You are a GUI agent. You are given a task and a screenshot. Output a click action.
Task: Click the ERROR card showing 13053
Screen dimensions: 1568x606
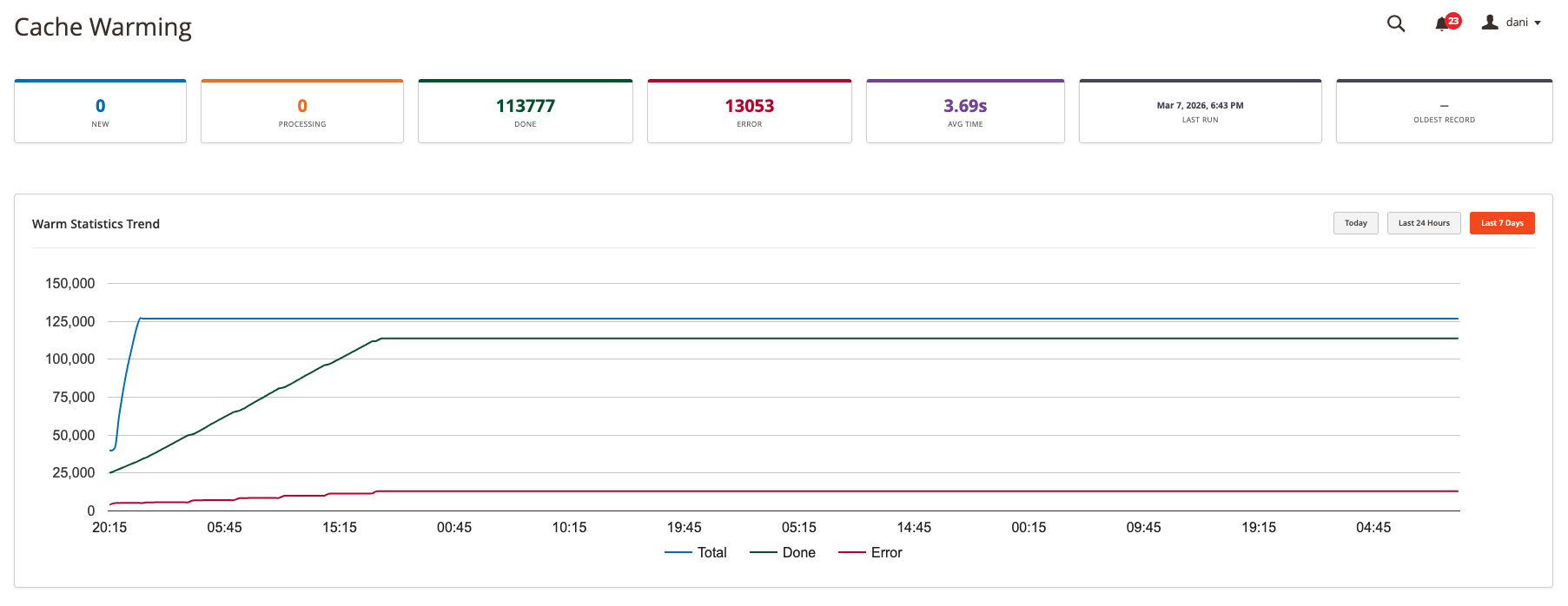coord(750,111)
